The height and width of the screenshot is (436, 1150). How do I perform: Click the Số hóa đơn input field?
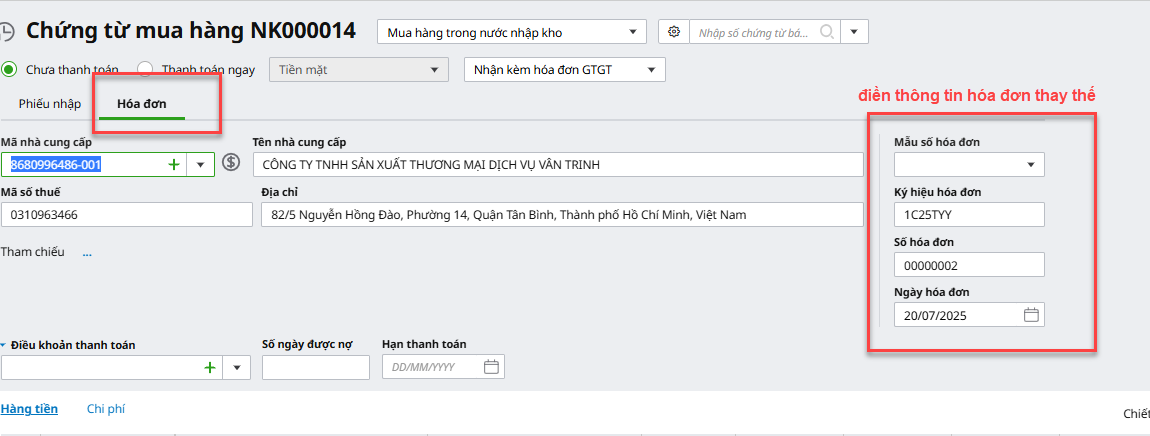coord(969,265)
